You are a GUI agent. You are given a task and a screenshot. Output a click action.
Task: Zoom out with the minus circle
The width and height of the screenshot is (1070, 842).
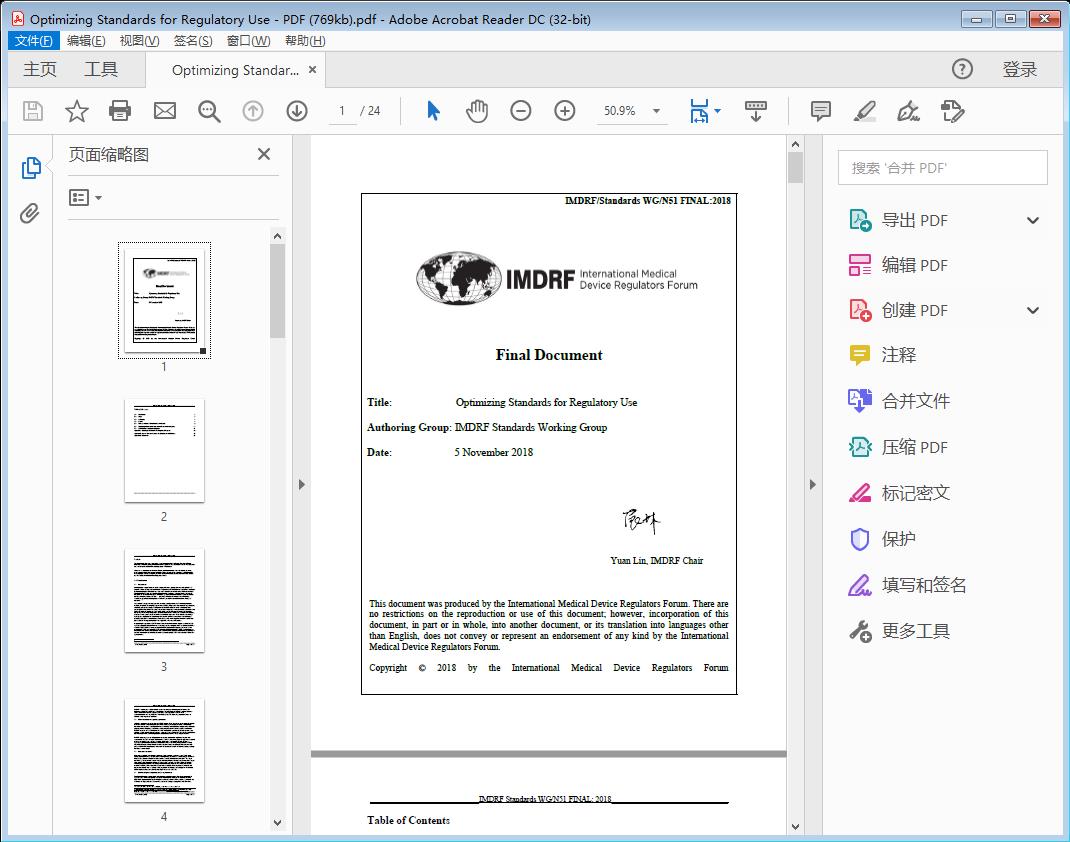521,111
